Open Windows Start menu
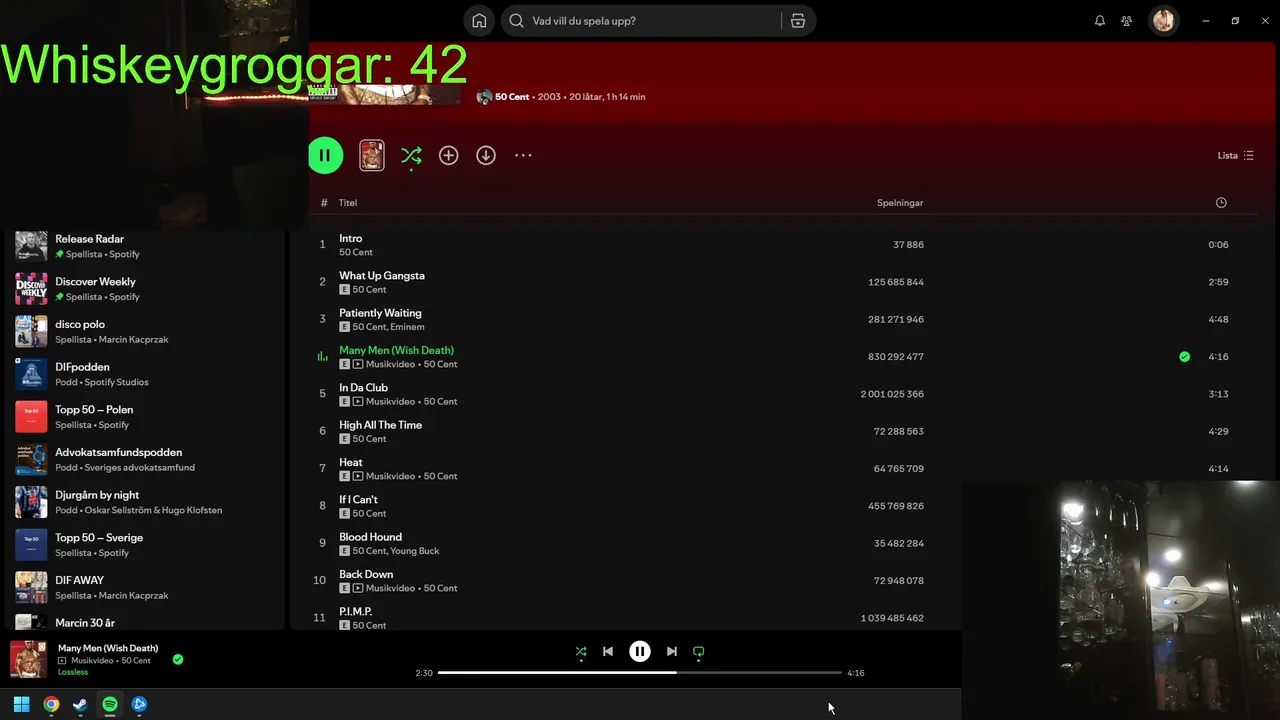 pyautogui.click(x=21, y=704)
